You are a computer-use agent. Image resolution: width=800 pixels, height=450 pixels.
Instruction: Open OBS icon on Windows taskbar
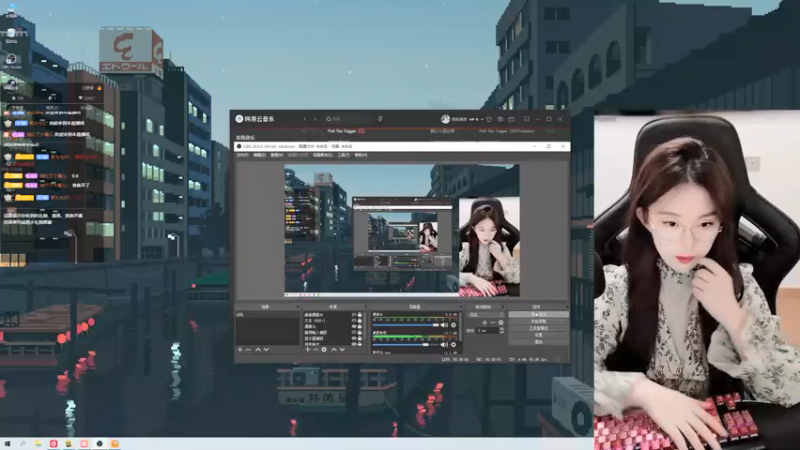[99, 444]
